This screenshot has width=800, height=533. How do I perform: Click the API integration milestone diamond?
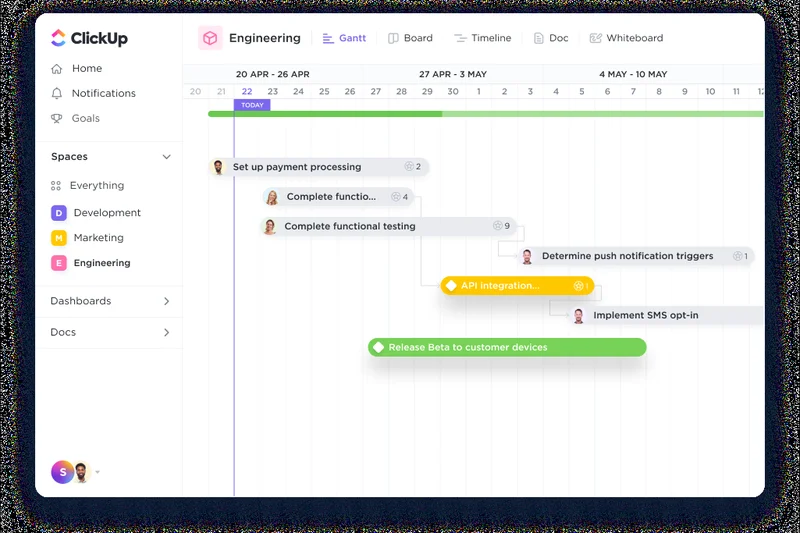(451, 286)
